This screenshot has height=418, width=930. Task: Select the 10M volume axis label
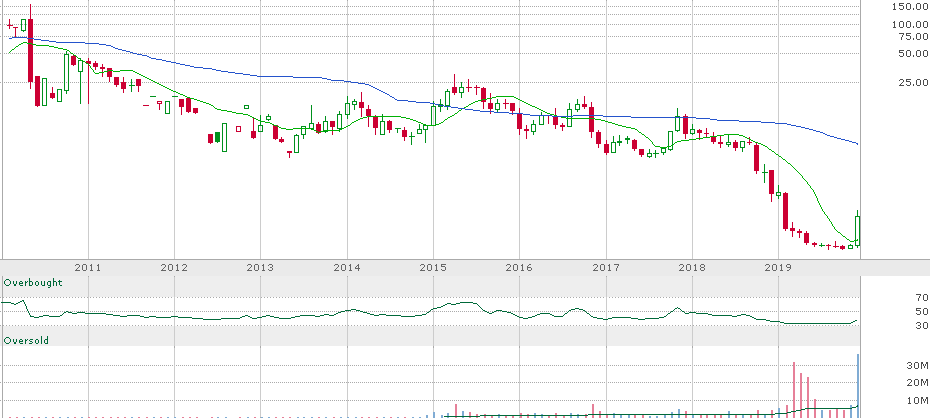[918, 401]
